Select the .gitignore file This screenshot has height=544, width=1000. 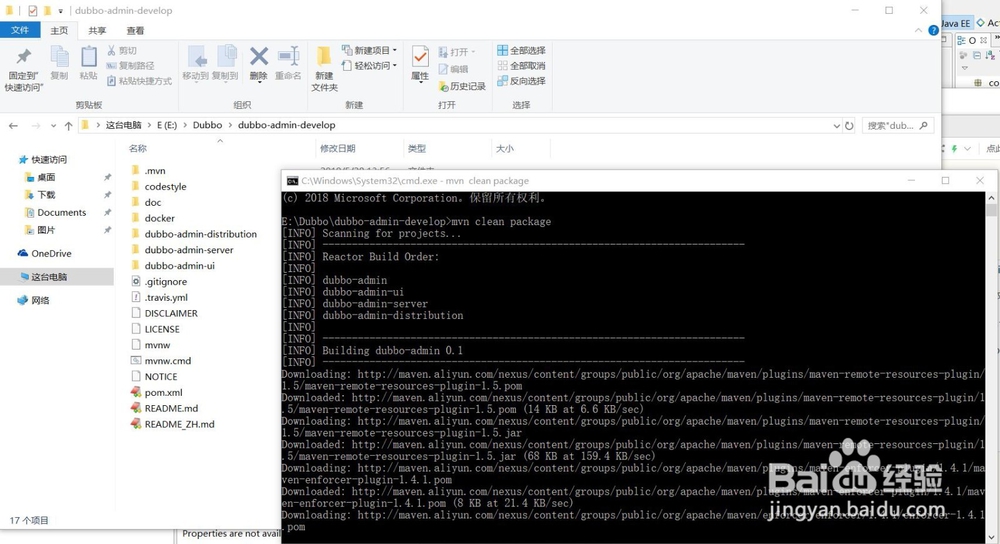point(159,282)
